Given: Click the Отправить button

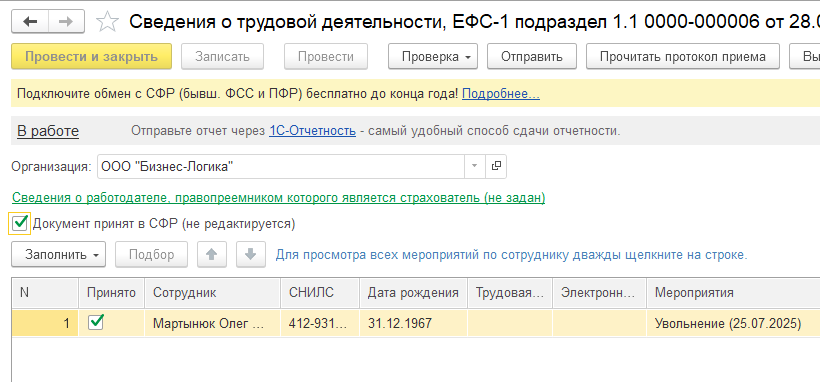Looking at the screenshot, I should 532,57.
